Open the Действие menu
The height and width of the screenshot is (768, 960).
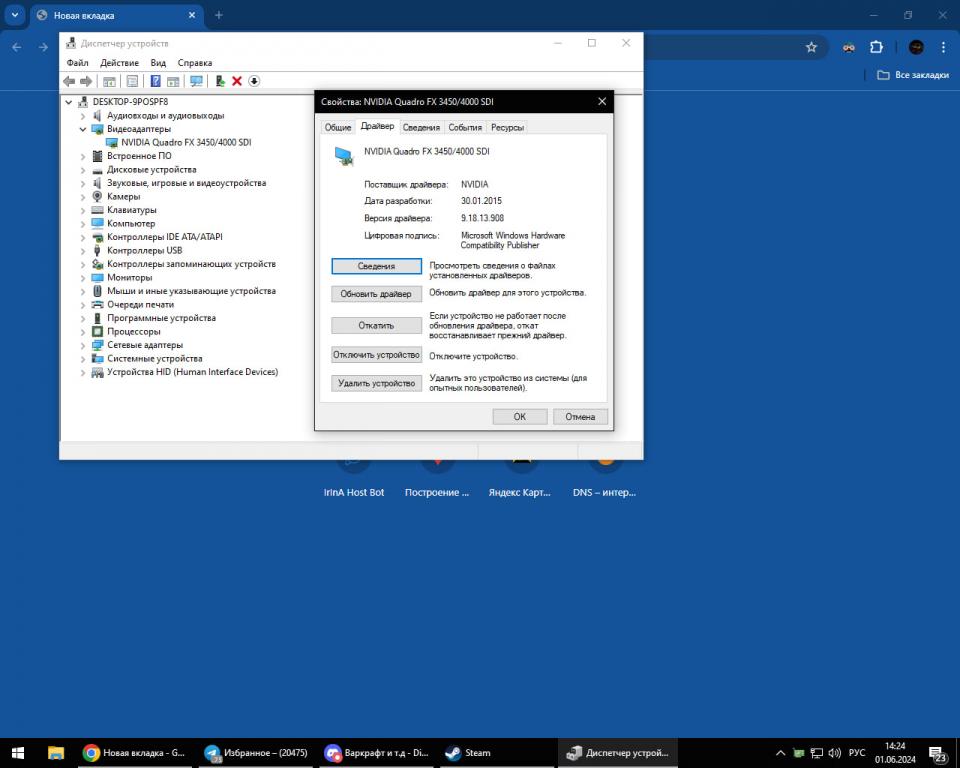click(119, 62)
